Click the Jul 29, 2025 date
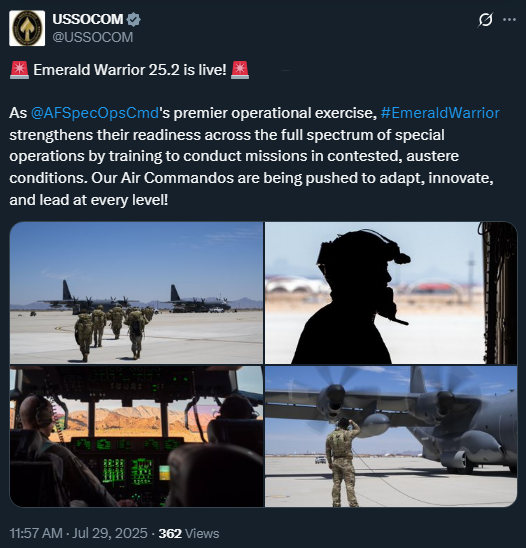 click(x=110, y=533)
